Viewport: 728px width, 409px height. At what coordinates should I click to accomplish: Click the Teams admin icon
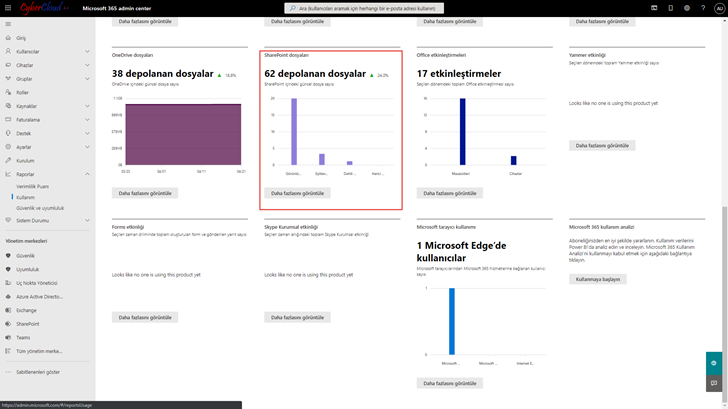pyautogui.click(x=8, y=338)
